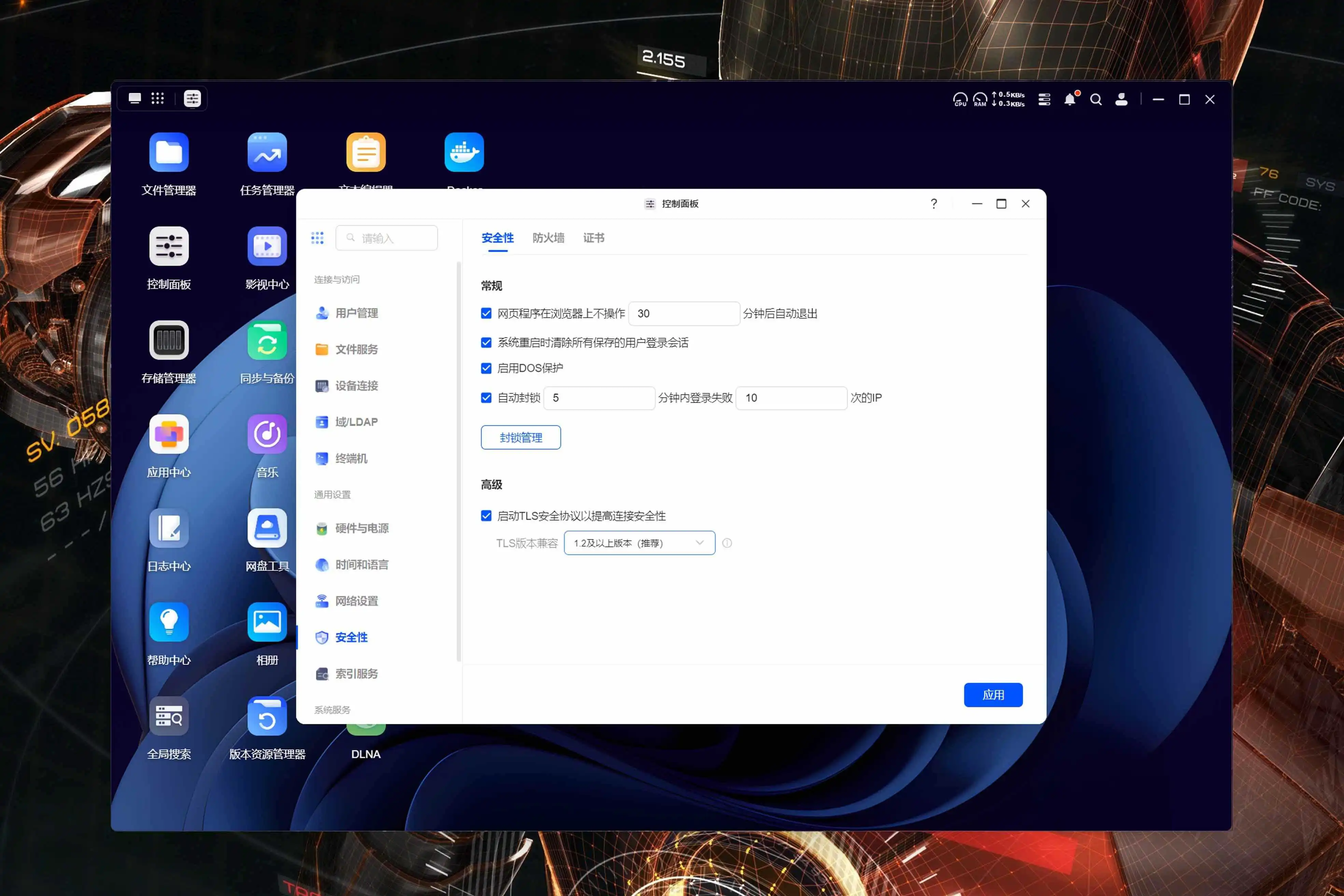Click the auto-logout minutes field showing 30
The height and width of the screenshot is (896, 1344).
(x=684, y=313)
